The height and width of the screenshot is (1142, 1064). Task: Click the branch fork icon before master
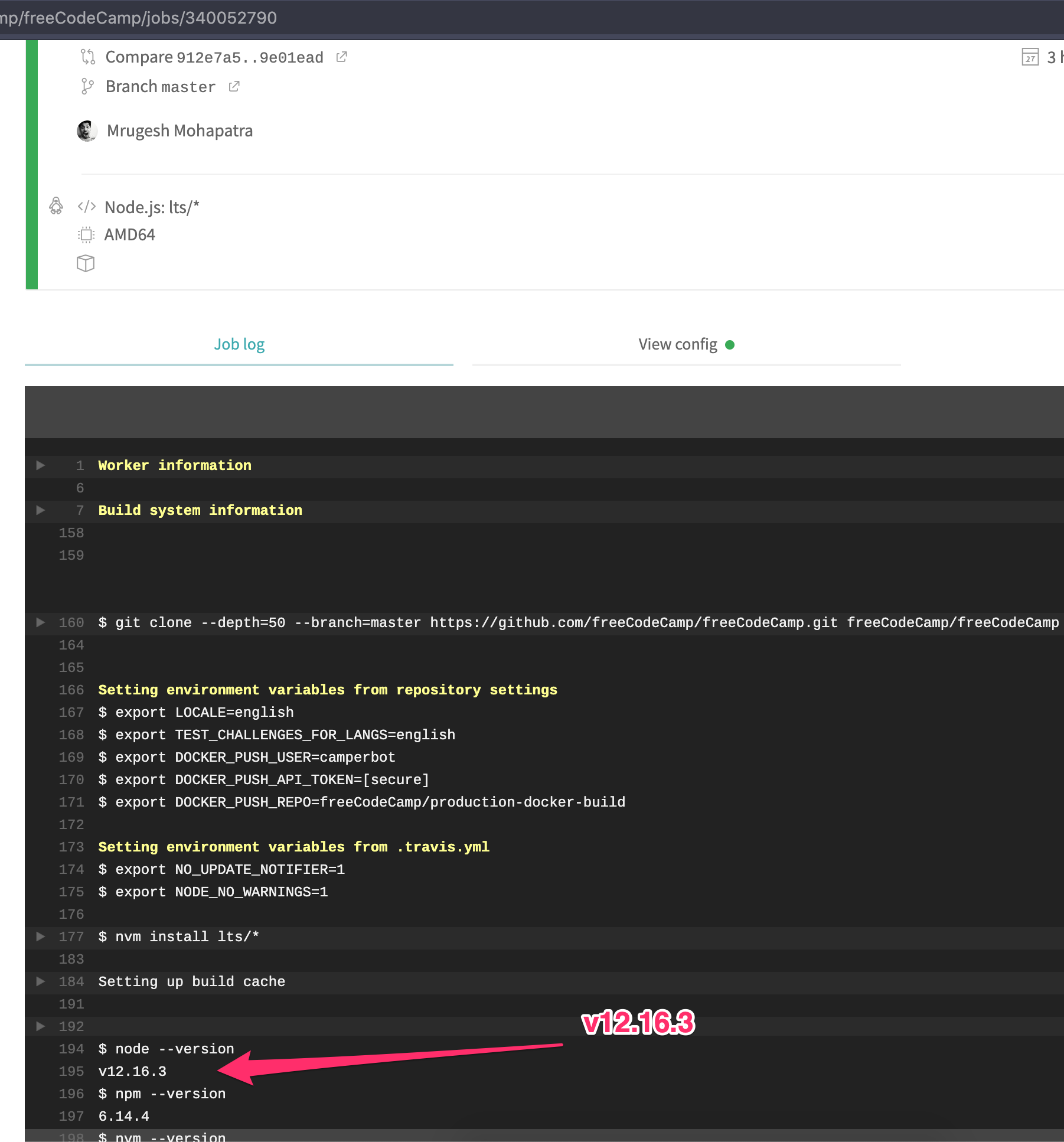87,86
